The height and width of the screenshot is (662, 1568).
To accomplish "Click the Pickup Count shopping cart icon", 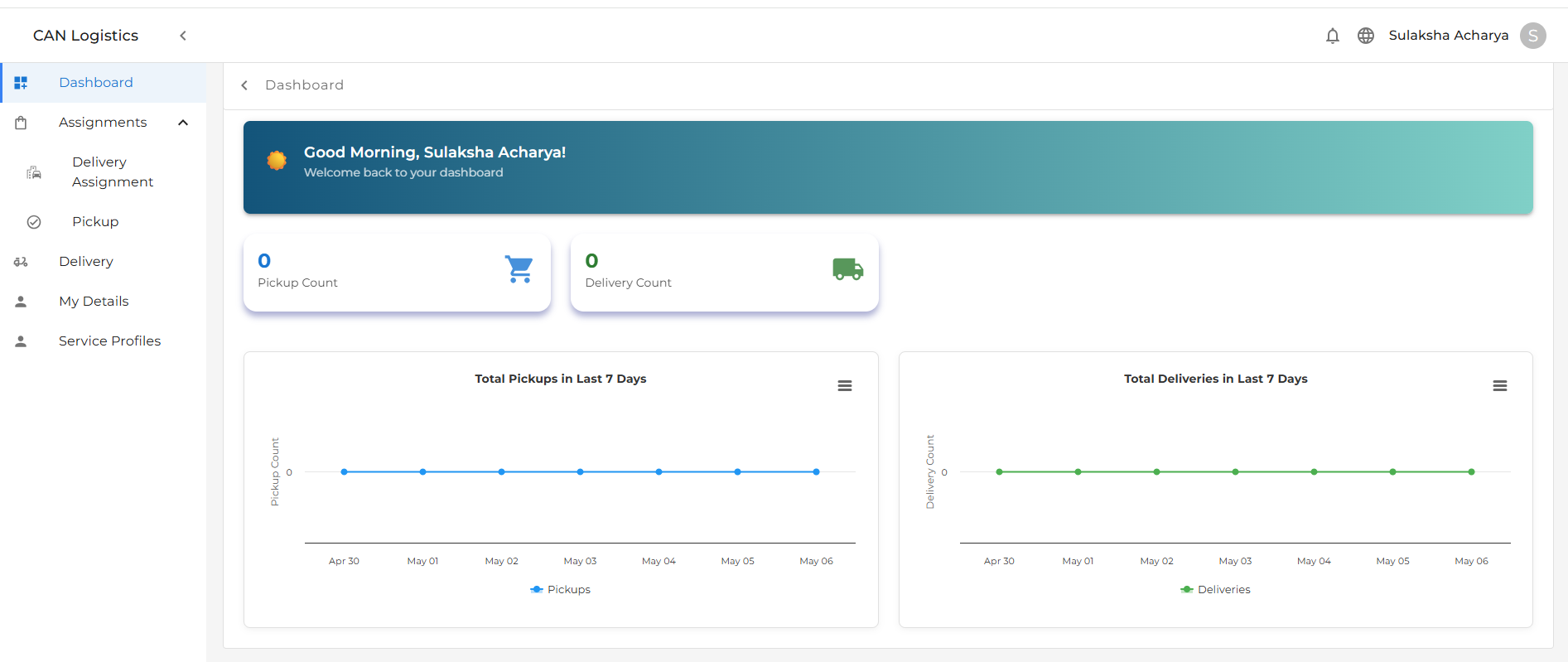I will (519, 269).
